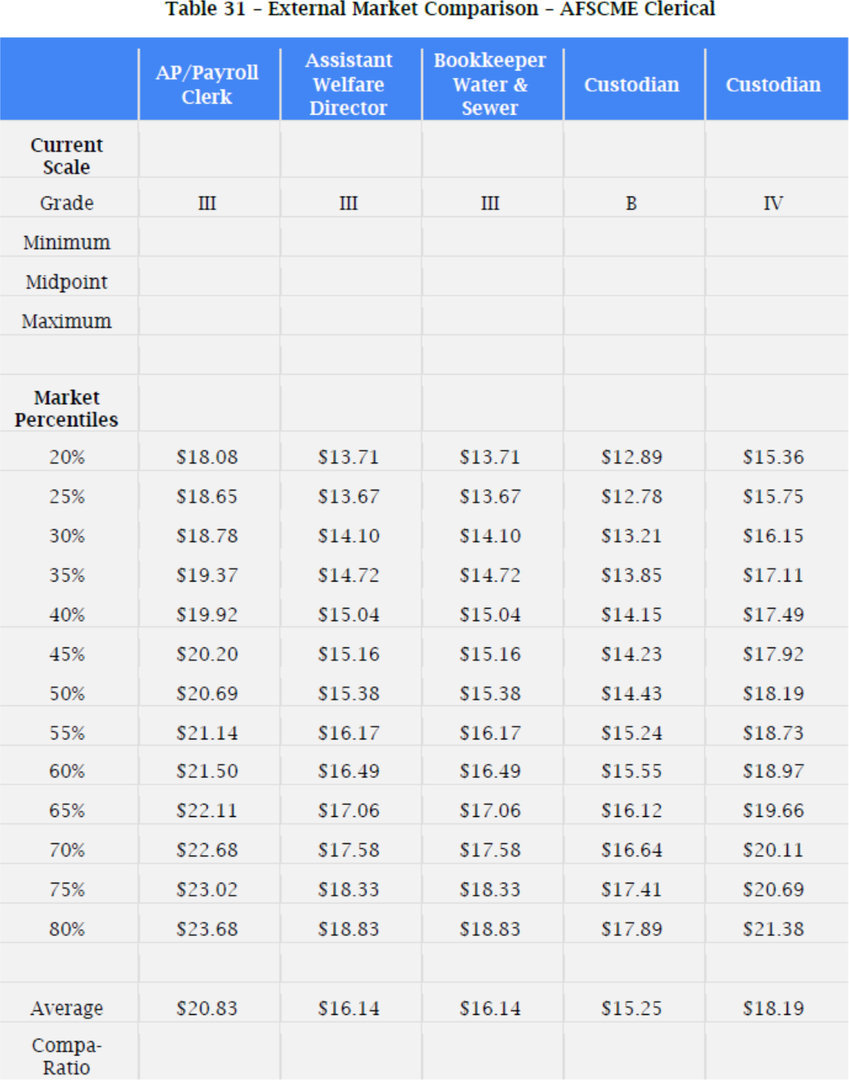The height and width of the screenshot is (1080, 849).
Task: Click the $20.69 value in 50% row
Action: 207,693
